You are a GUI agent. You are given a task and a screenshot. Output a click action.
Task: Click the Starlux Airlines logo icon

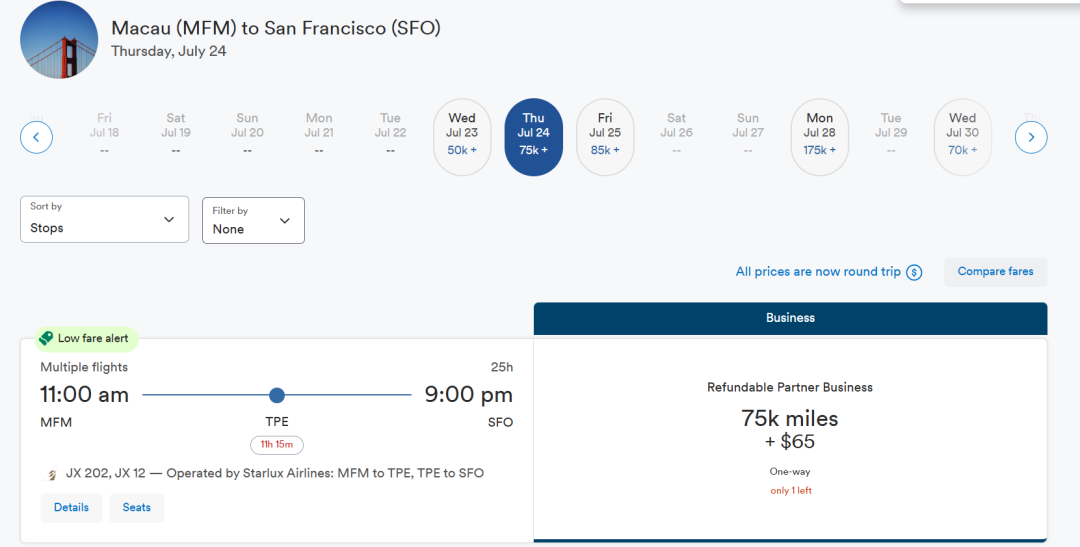pyautogui.click(x=52, y=474)
